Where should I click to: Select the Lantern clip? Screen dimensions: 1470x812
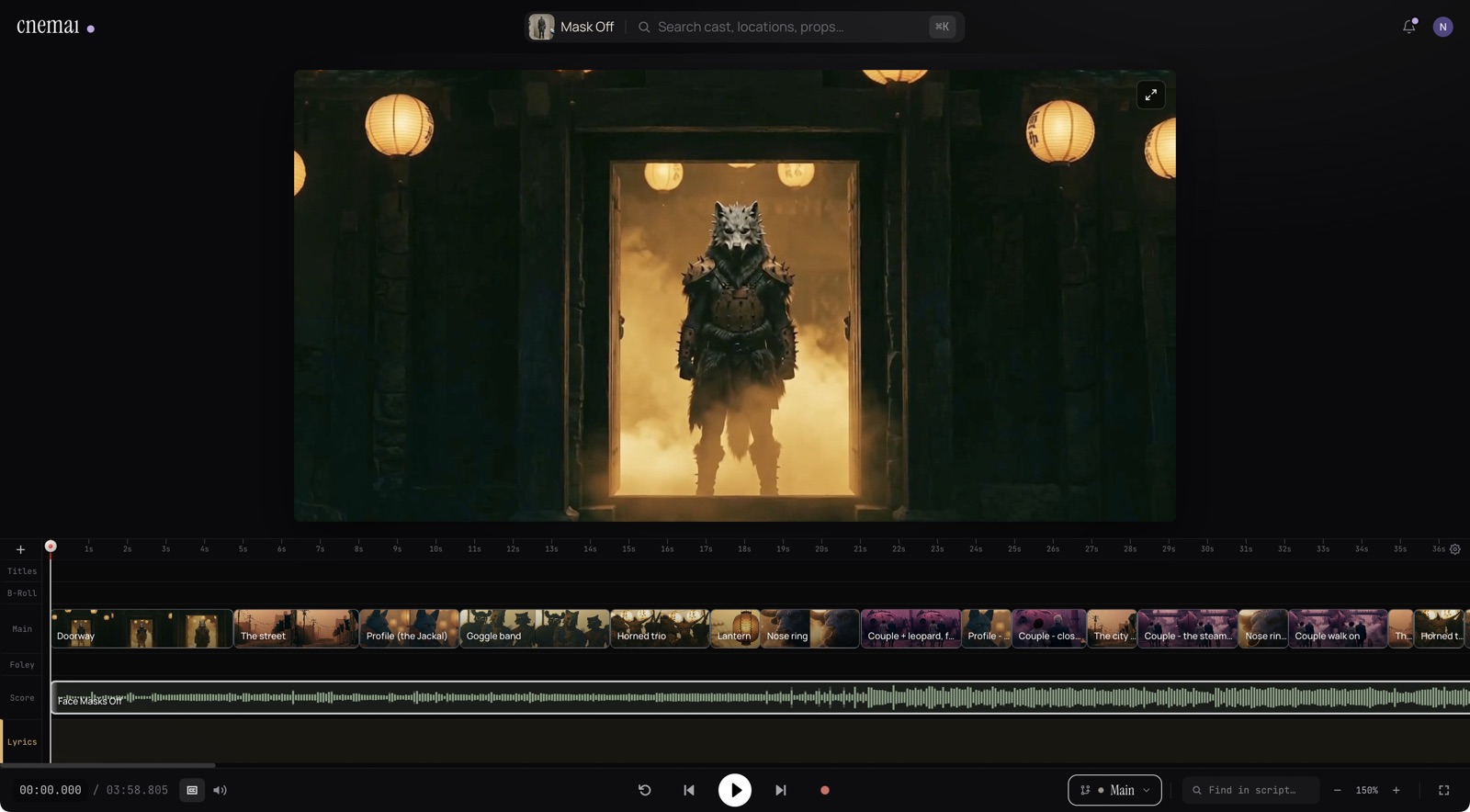click(x=735, y=629)
